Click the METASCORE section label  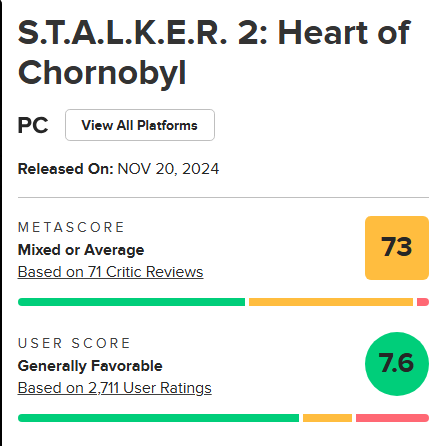71,227
